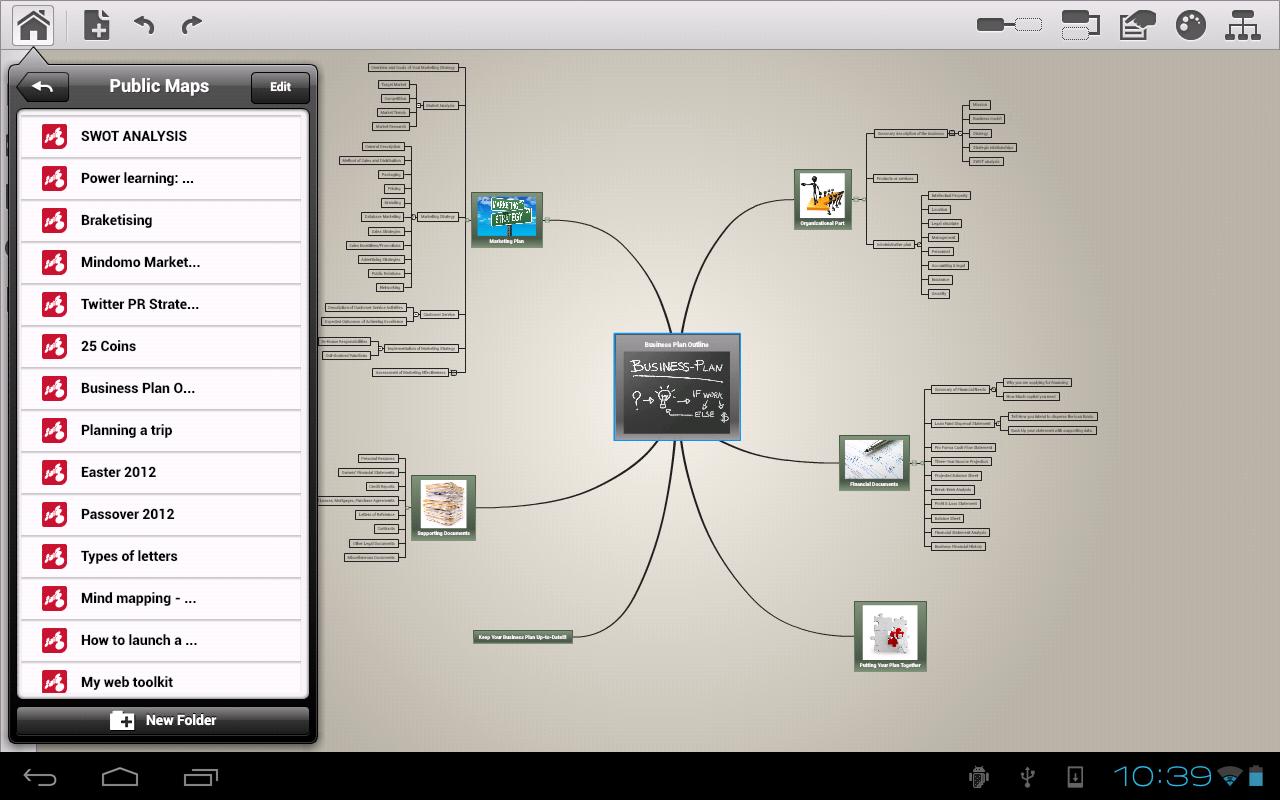Open Edit mode for the maps list

click(x=279, y=87)
